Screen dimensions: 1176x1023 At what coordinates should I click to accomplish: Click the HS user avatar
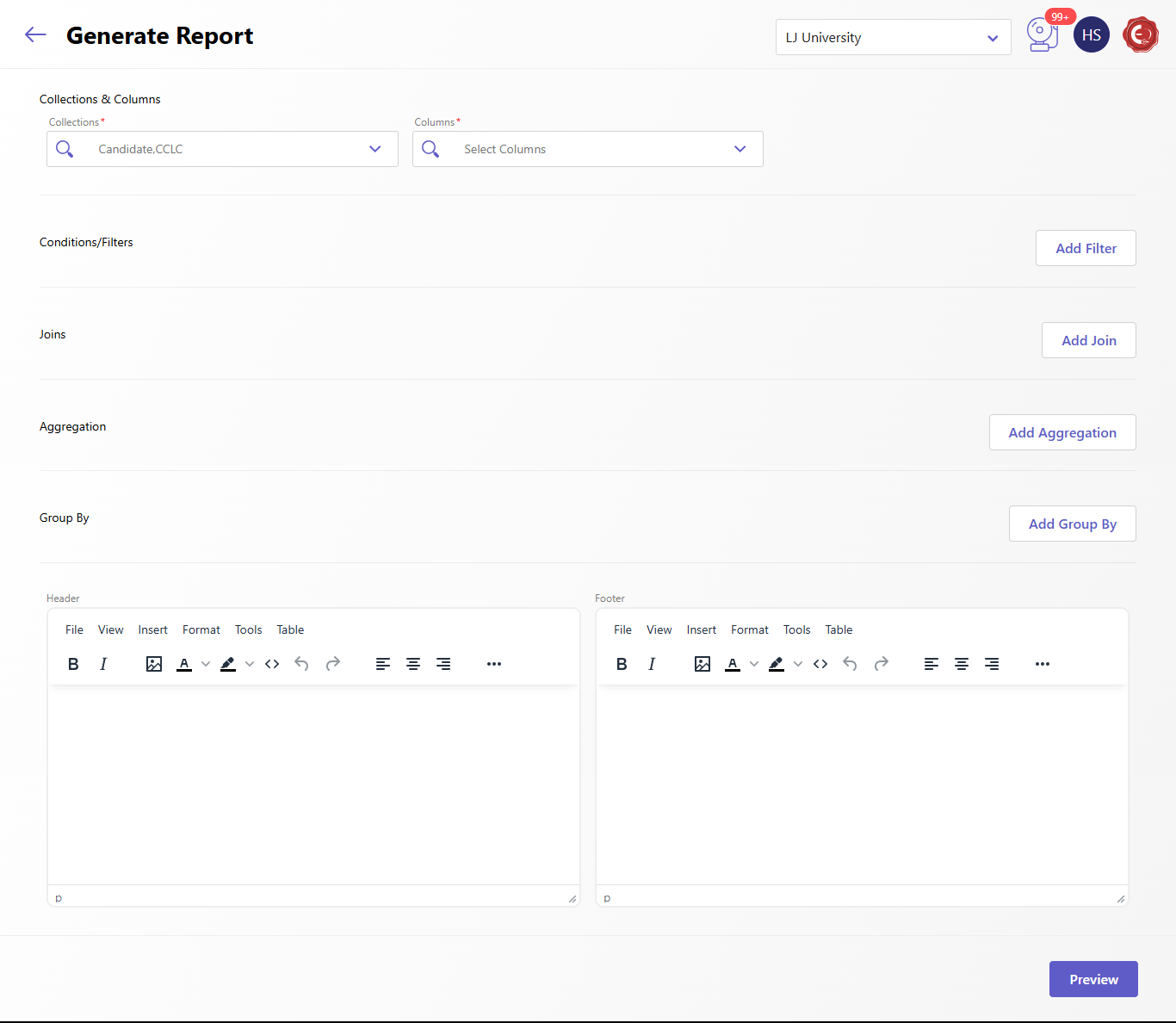1091,35
